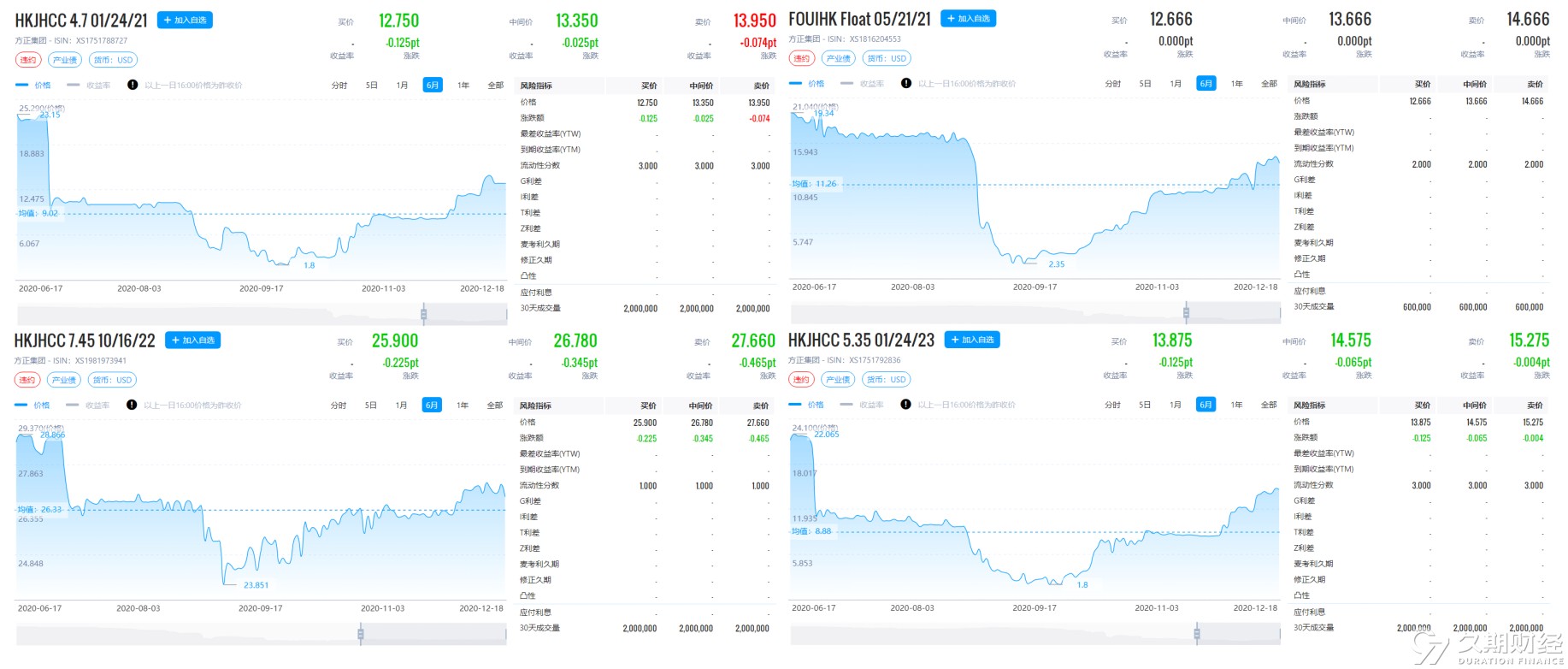Select 6月 range on HKJHCC 4.7 01/24/21 chart
The image size is (1568, 669).
[x=433, y=85]
